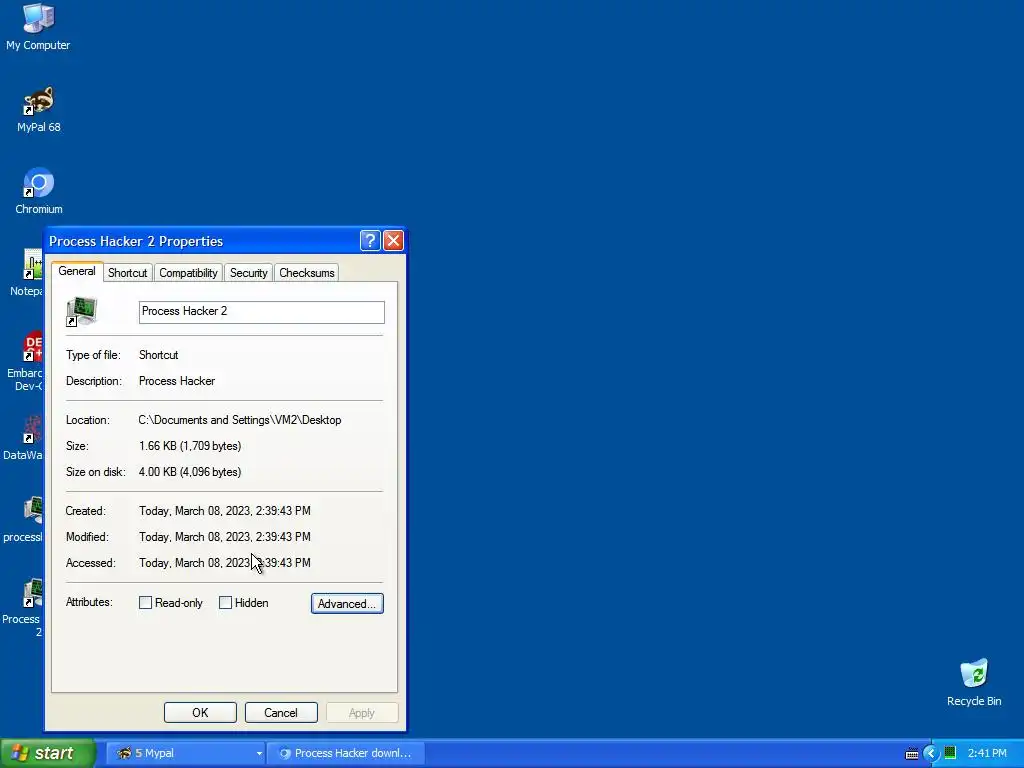Click the Location path text
Viewport: 1024px width, 768px height.
[x=240, y=420]
